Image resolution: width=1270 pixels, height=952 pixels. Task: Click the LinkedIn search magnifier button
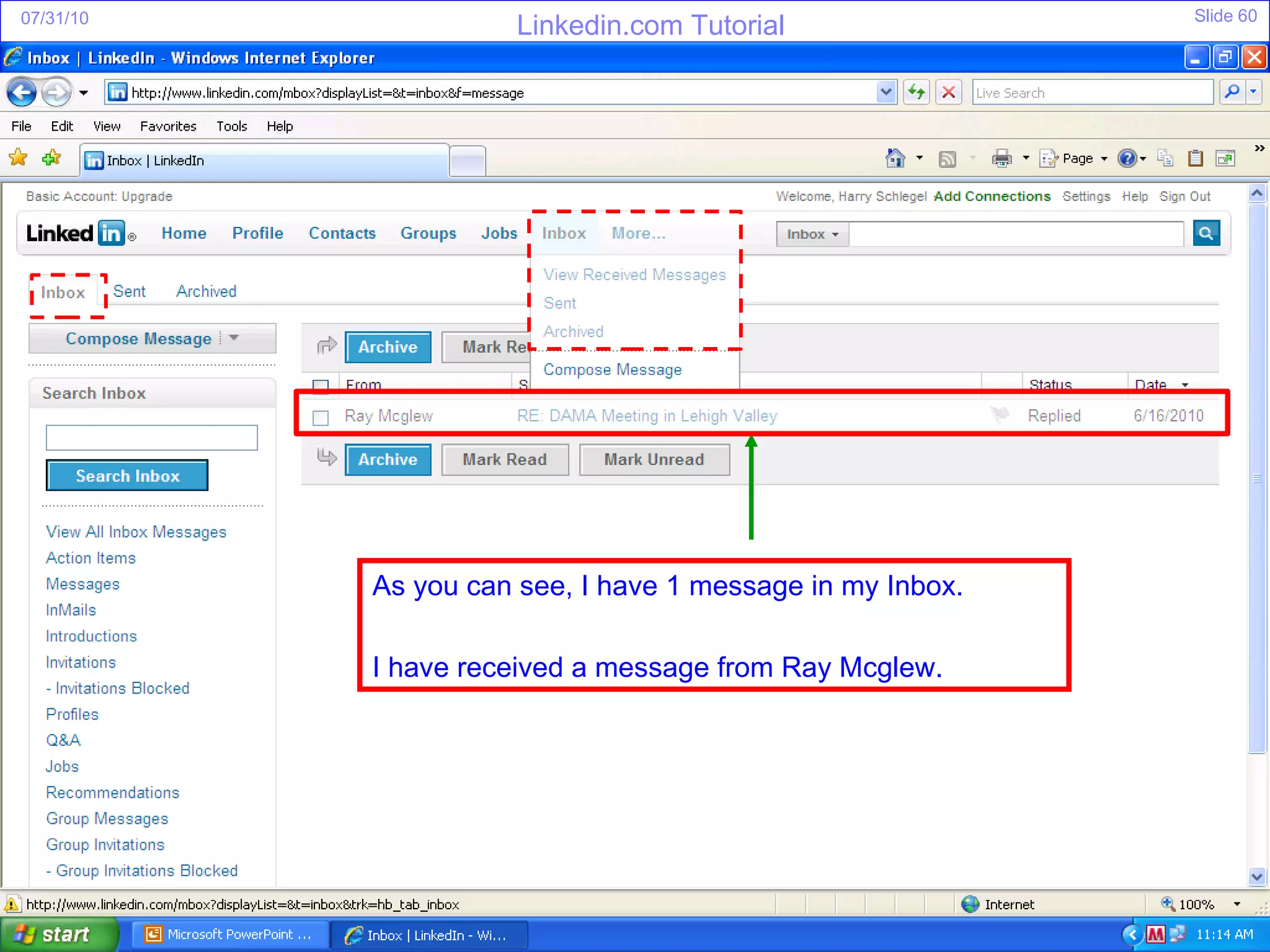point(1206,233)
